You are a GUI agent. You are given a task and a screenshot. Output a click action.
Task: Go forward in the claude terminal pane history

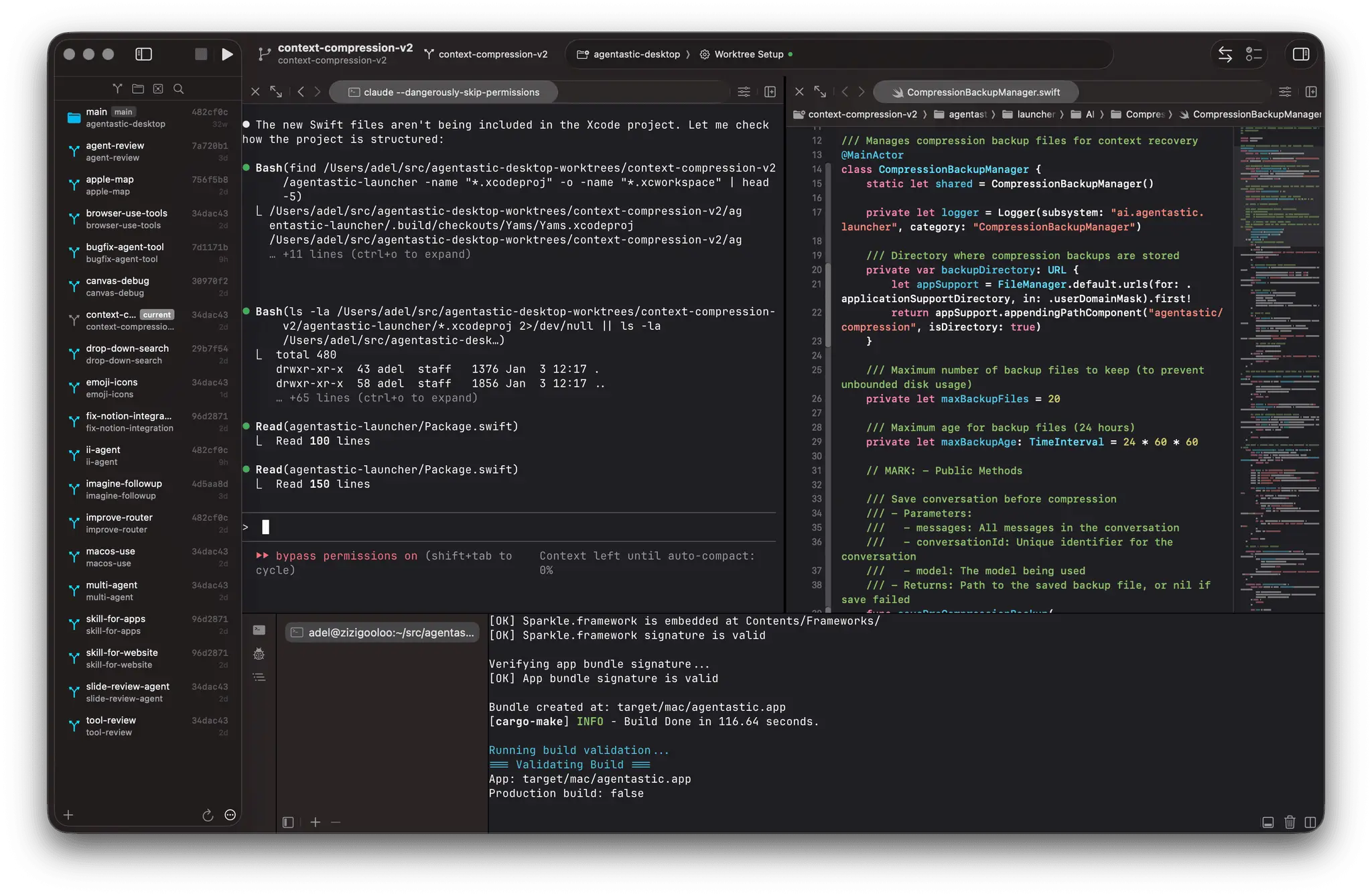[318, 92]
